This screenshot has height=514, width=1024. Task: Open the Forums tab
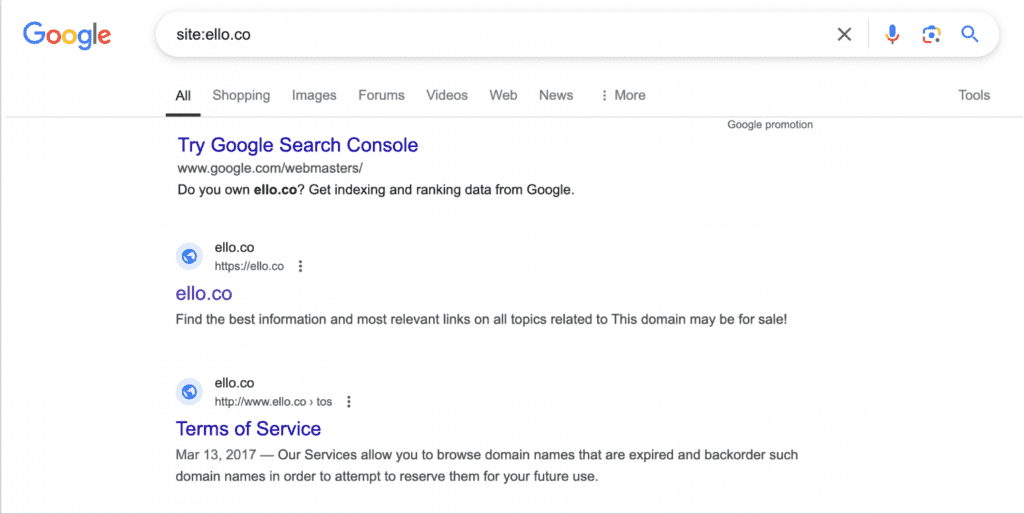point(381,95)
